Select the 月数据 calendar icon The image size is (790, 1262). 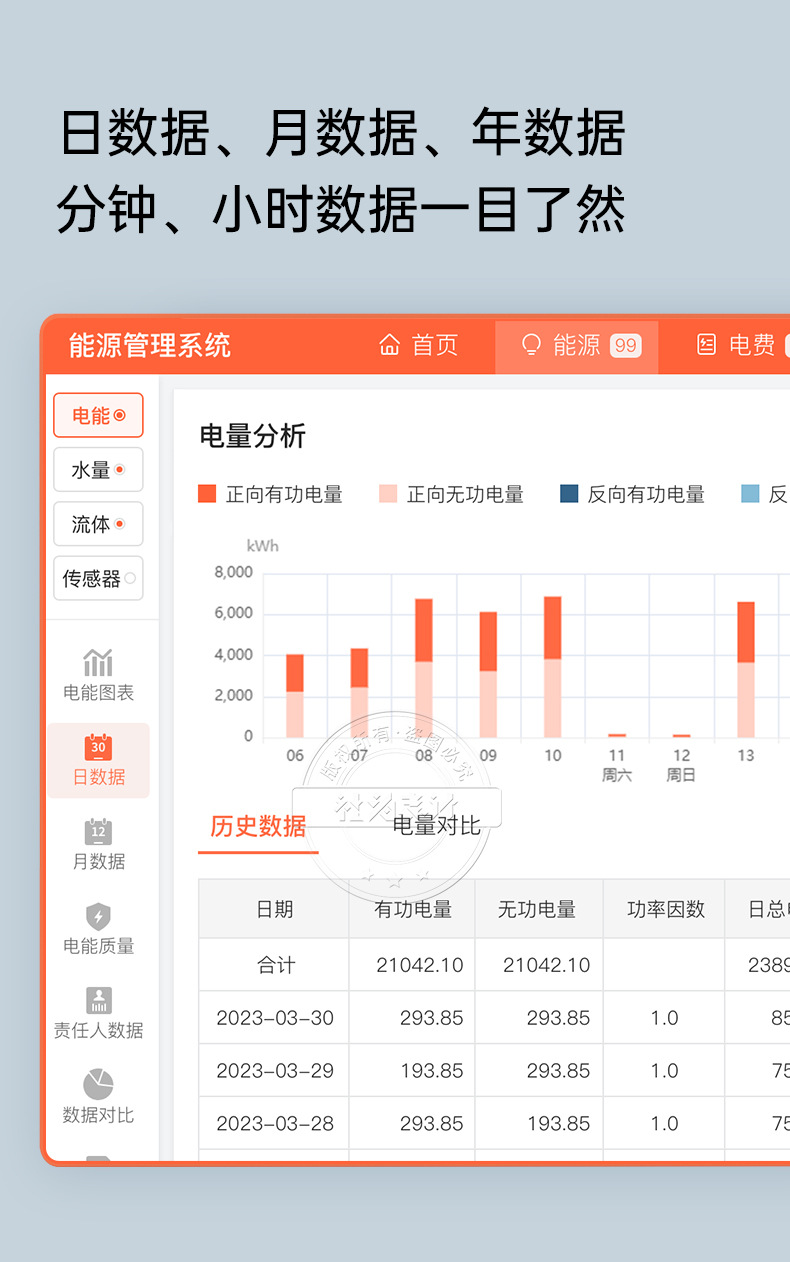click(x=98, y=831)
